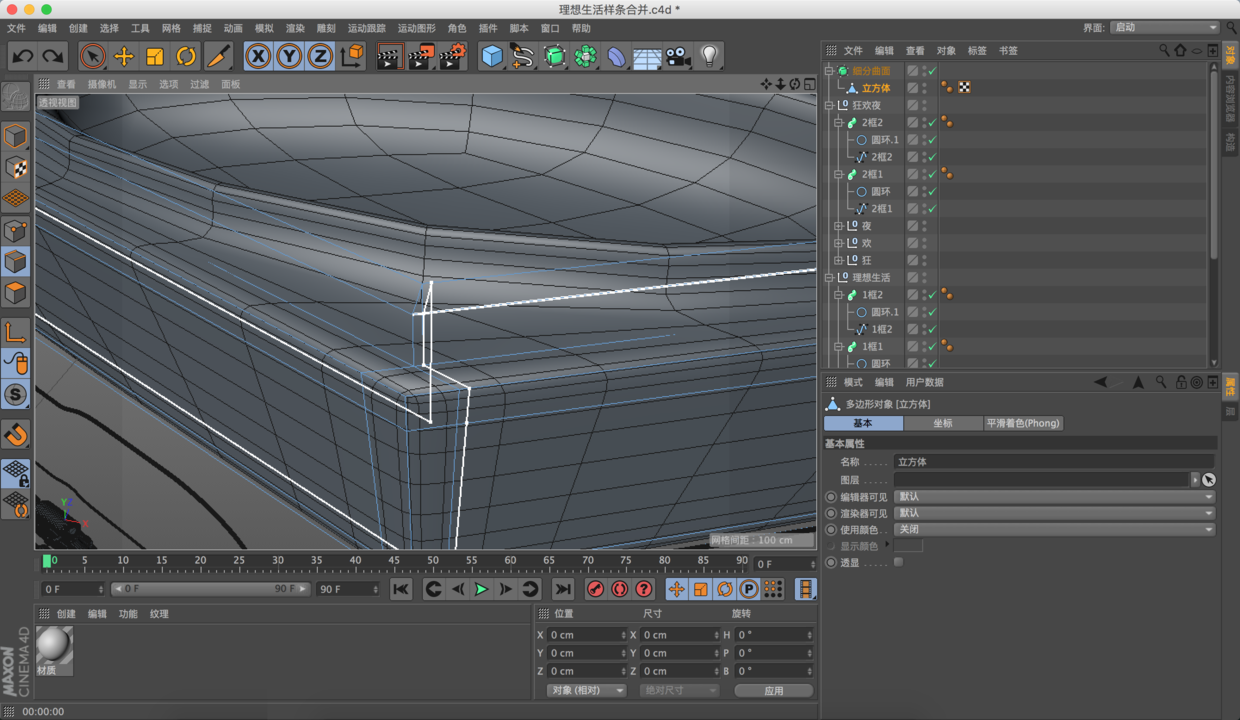Click the Undo arrow icon
This screenshot has width=1240, height=720.
pos(22,57)
